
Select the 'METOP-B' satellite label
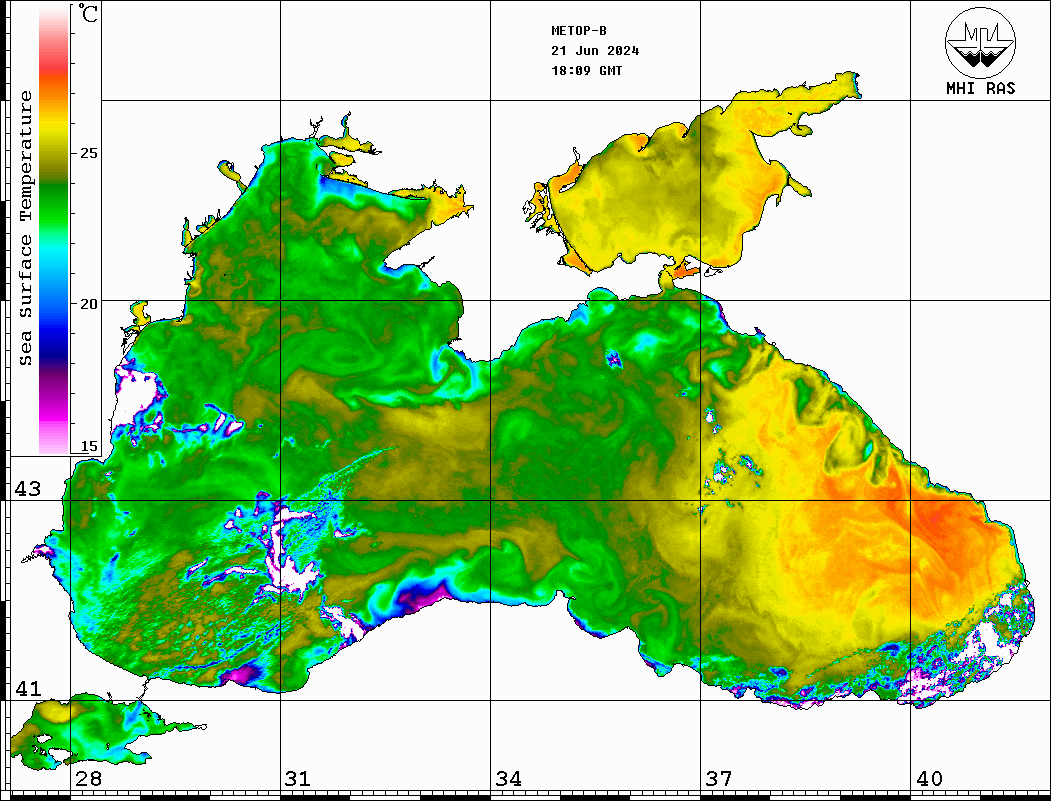point(578,31)
